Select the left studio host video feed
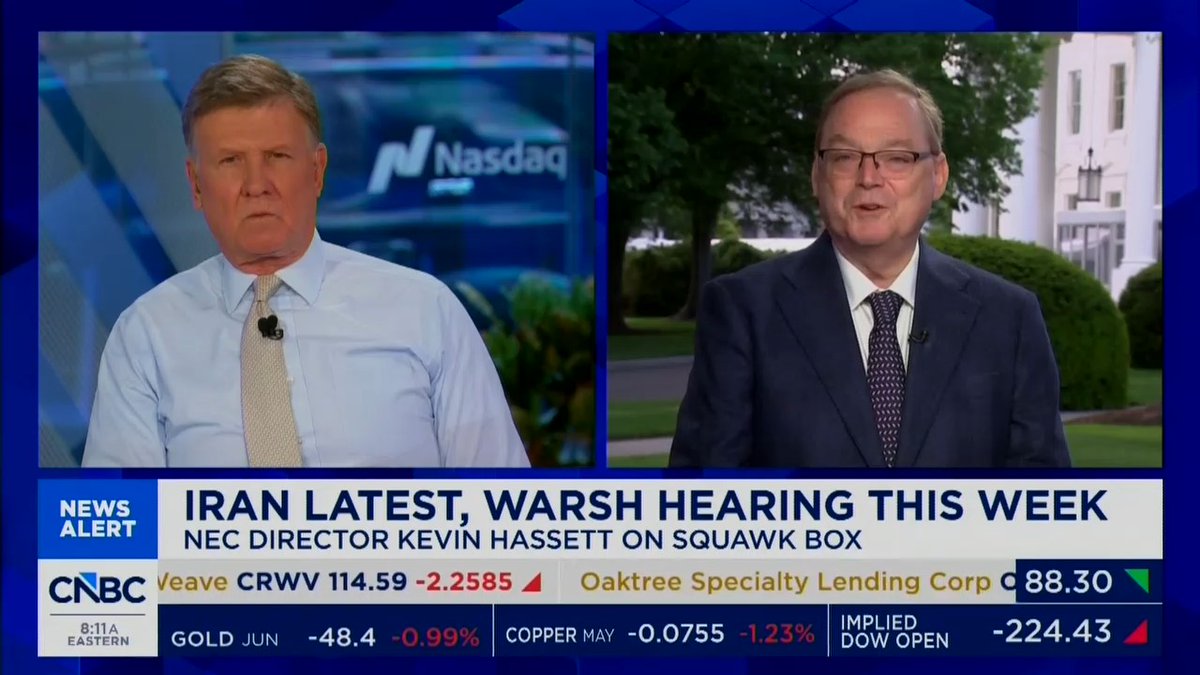This screenshot has width=1200, height=675. pos(316,250)
